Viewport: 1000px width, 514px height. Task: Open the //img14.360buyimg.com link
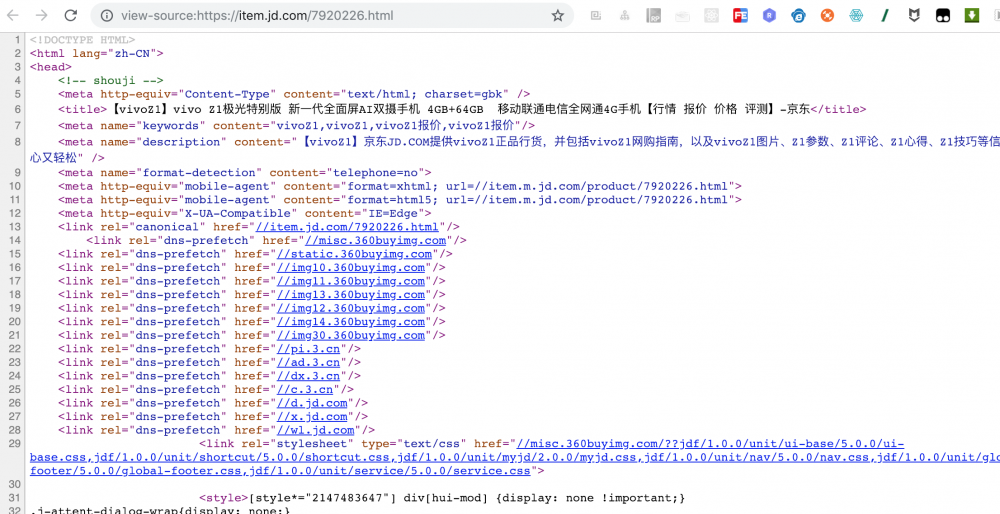click(351, 322)
